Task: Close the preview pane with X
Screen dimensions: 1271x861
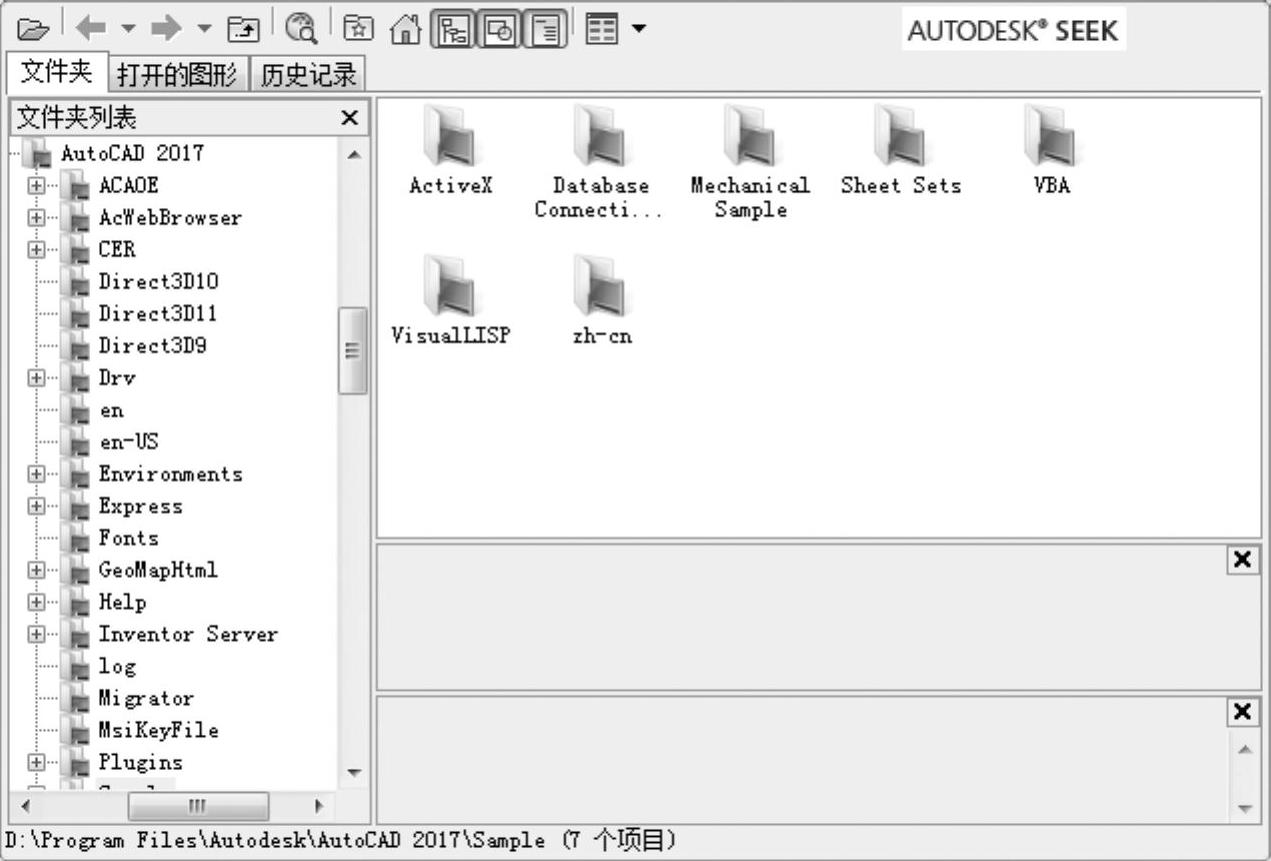Action: coord(1242,560)
